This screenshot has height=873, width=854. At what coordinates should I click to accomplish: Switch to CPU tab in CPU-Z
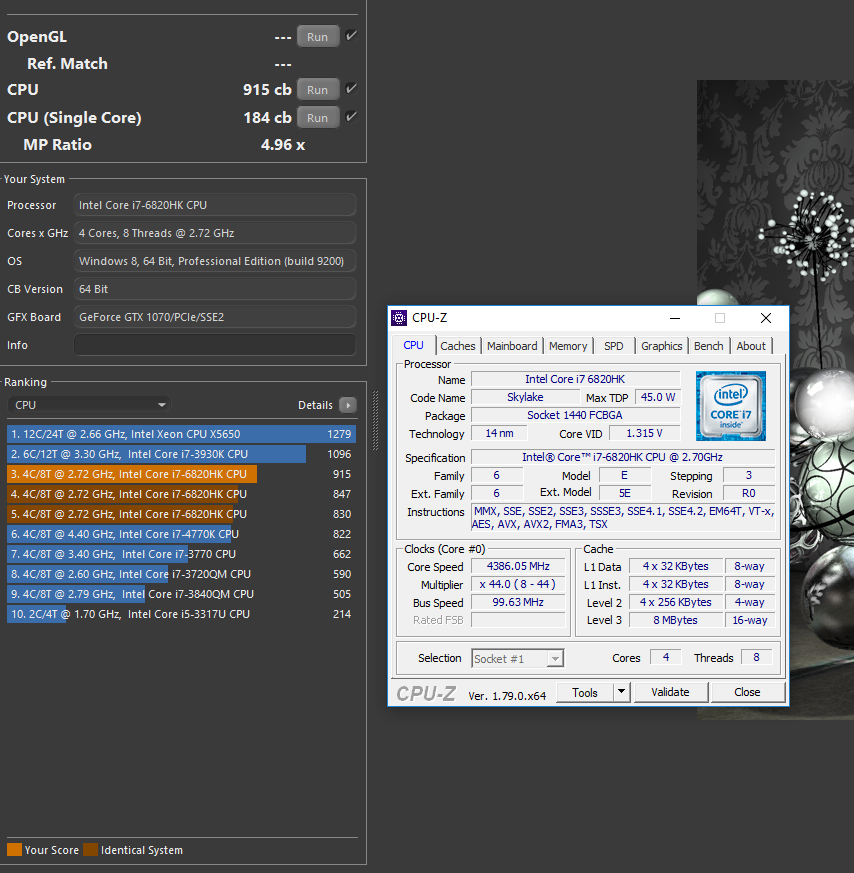click(414, 345)
